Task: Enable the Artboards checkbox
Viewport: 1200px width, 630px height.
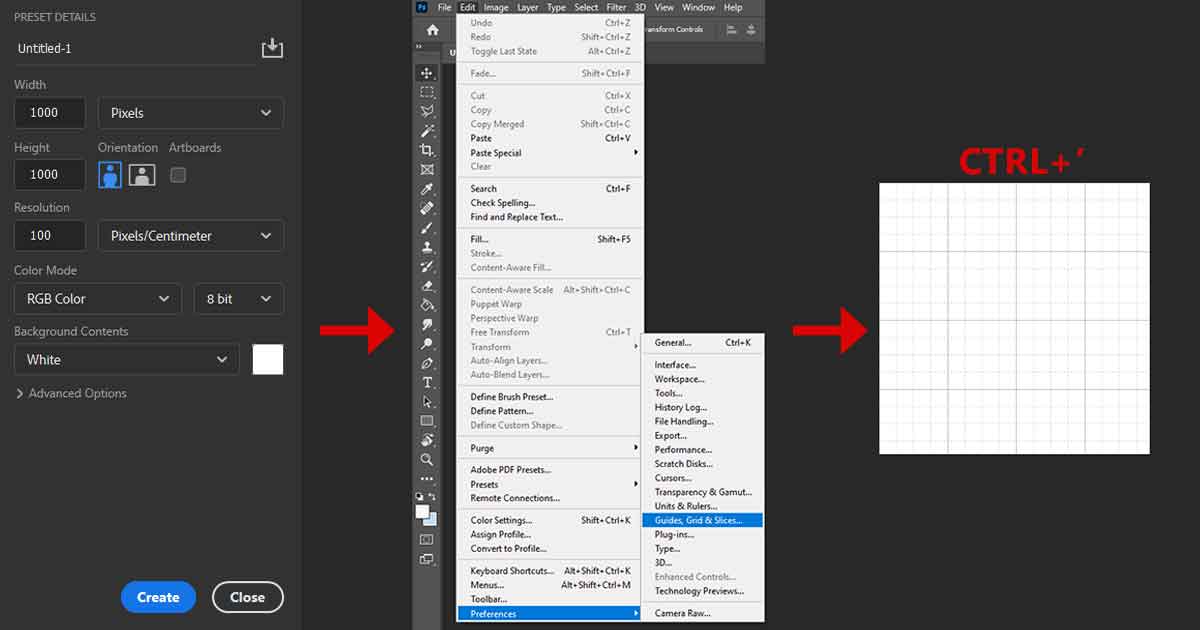Action: coord(178,175)
